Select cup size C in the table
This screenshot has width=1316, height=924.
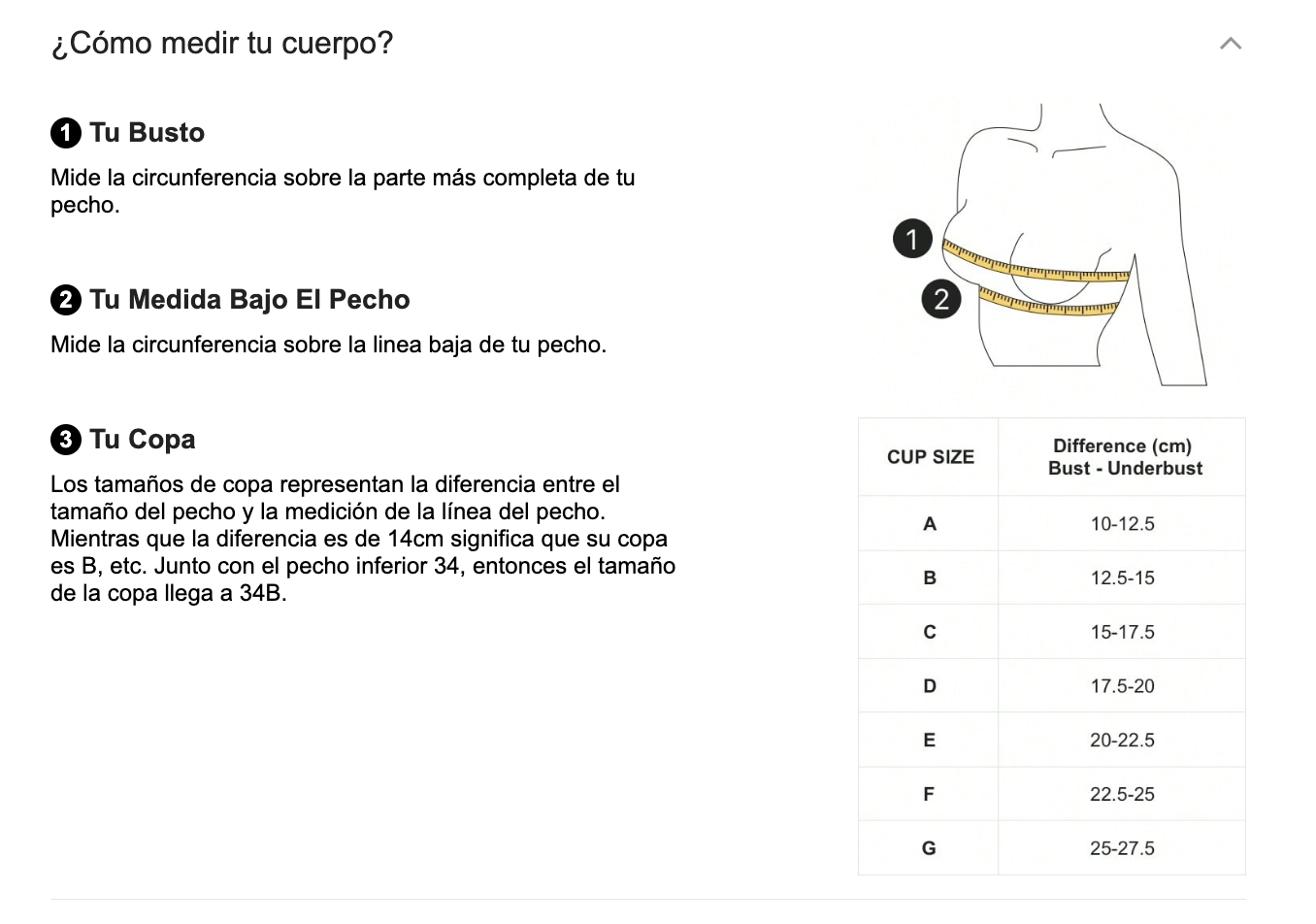[930, 633]
